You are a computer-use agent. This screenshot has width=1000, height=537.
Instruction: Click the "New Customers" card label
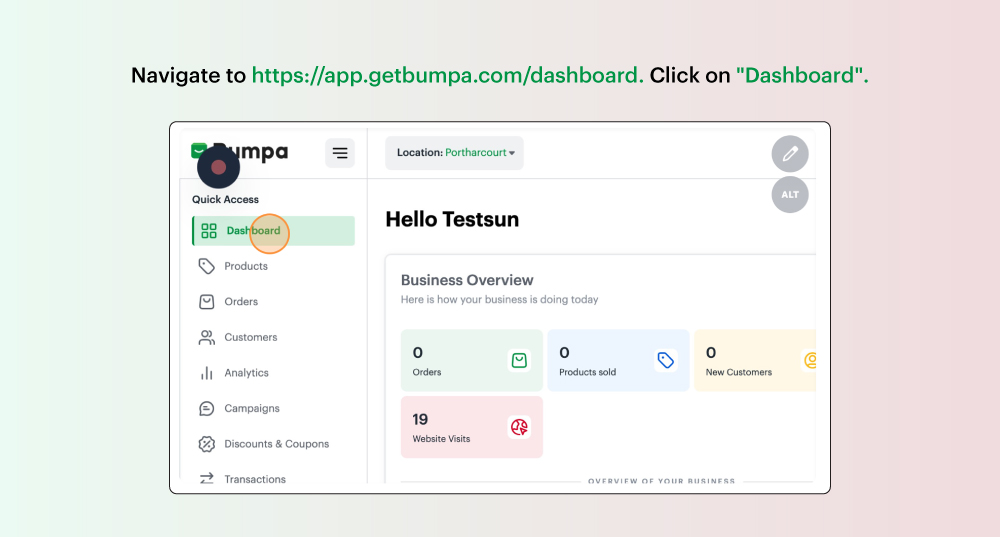(739, 372)
